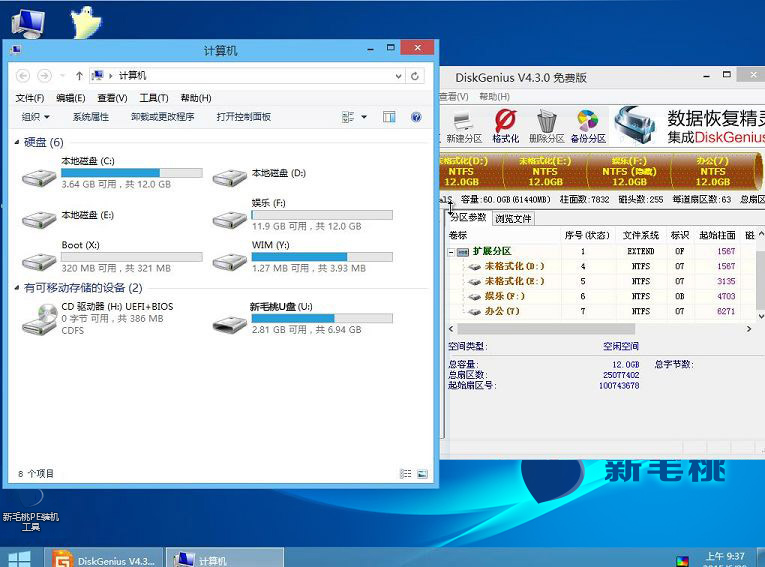This screenshot has width=765, height=567.
Task: Click the 备份分区 icon
Action: coord(588,126)
